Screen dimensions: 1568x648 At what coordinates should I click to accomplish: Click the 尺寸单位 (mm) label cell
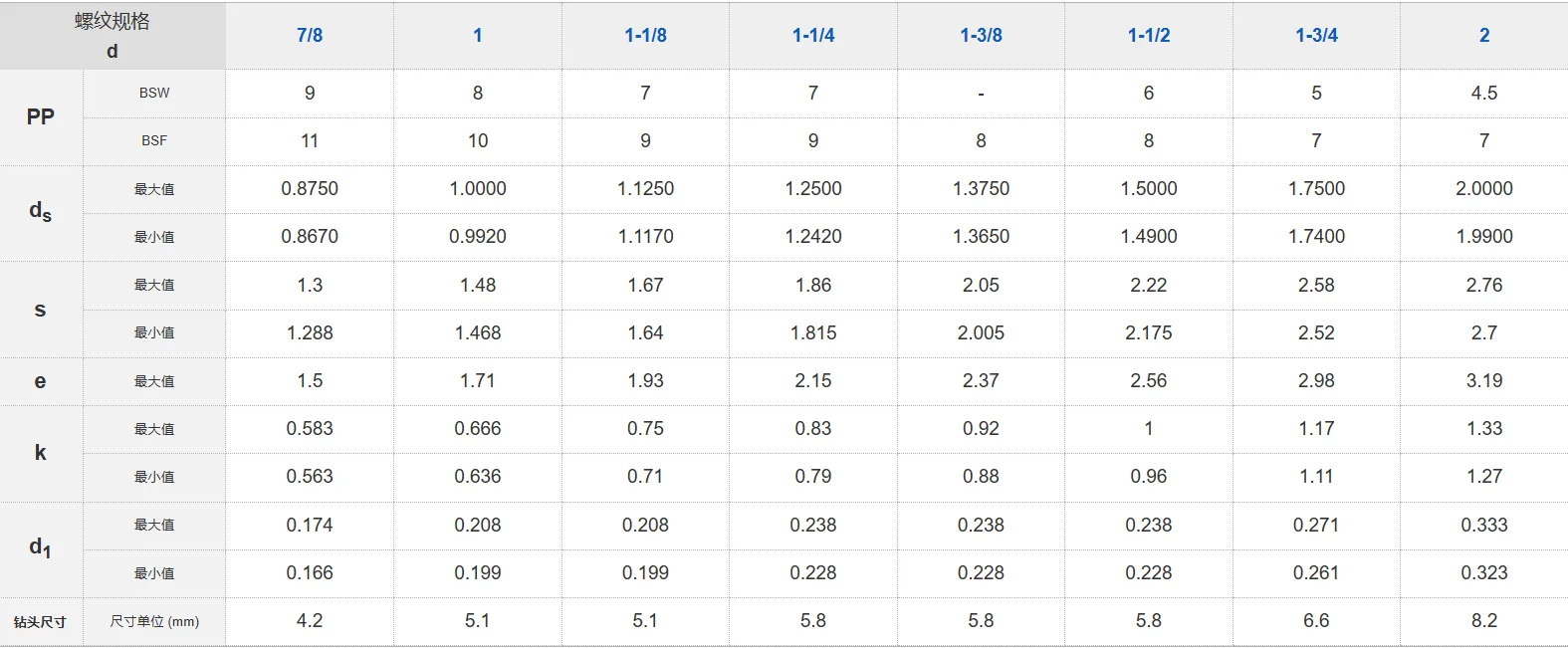tap(154, 621)
